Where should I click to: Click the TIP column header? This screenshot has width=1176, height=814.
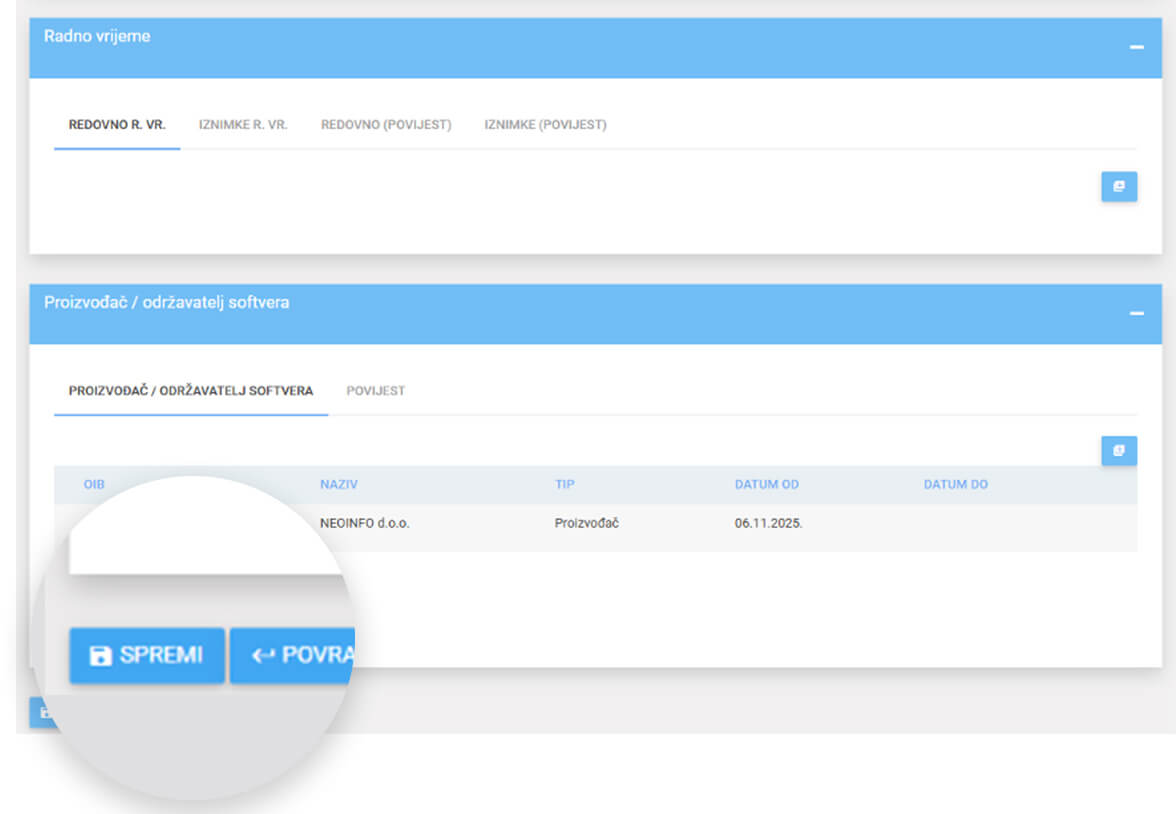coord(565,485)
